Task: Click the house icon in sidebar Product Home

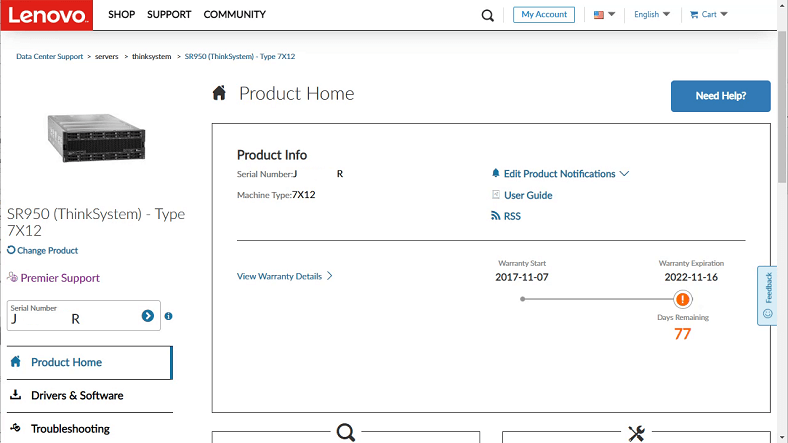Action: [x=16, y=362]
